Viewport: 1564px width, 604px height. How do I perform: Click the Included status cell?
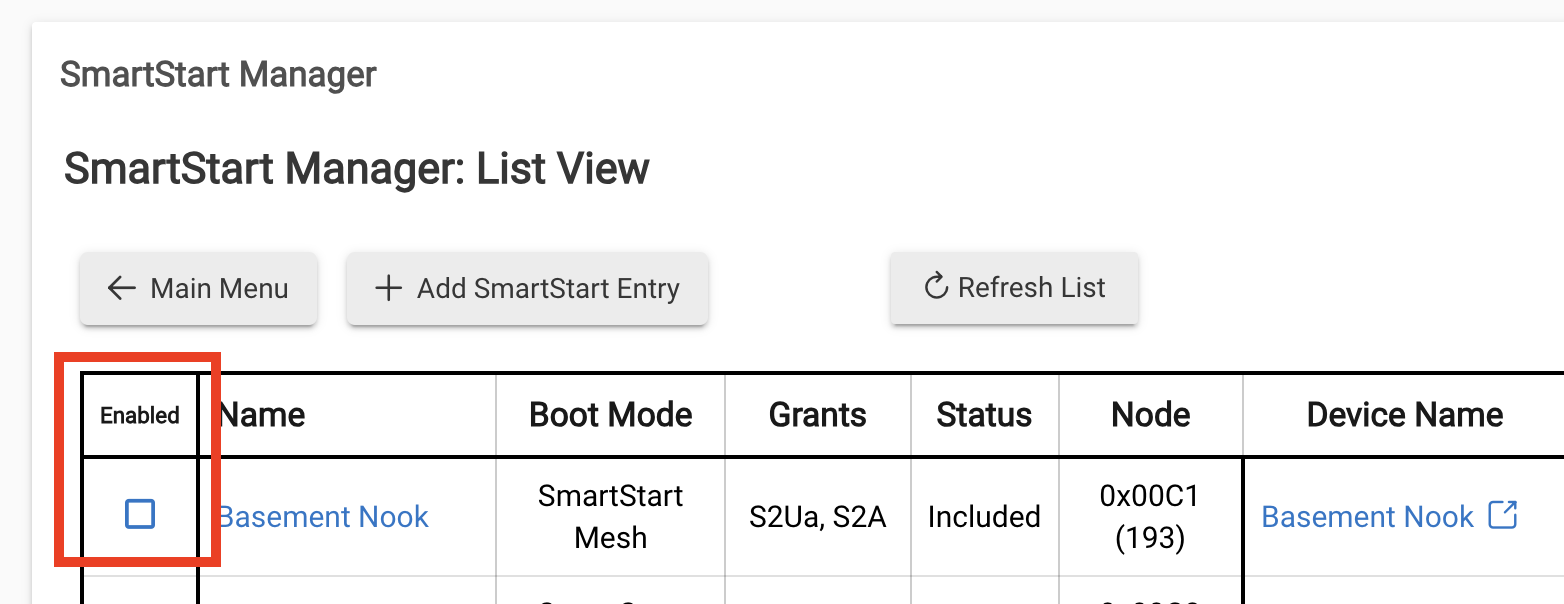(984, 517)
